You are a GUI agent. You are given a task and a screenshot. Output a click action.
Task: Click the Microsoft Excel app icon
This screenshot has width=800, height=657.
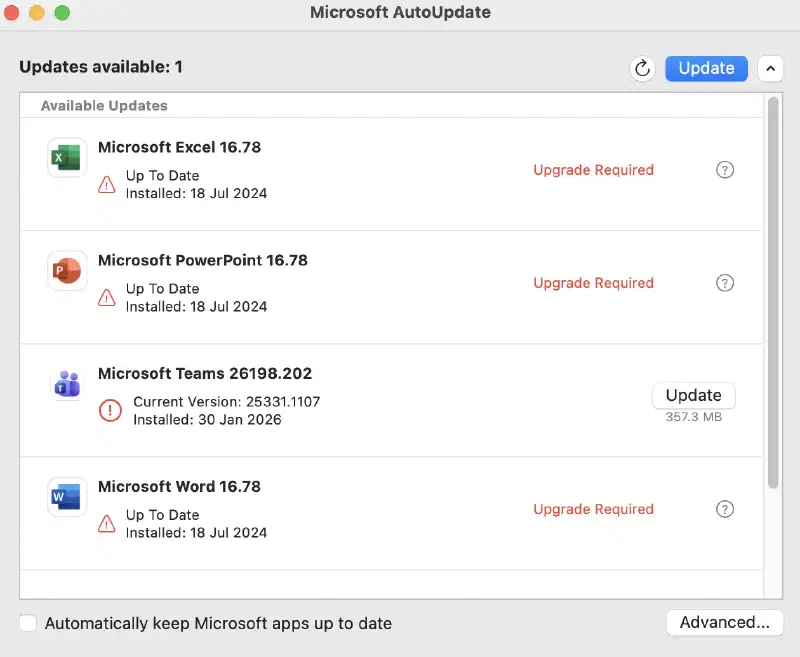pyautogui.click(x=66, y=157)
